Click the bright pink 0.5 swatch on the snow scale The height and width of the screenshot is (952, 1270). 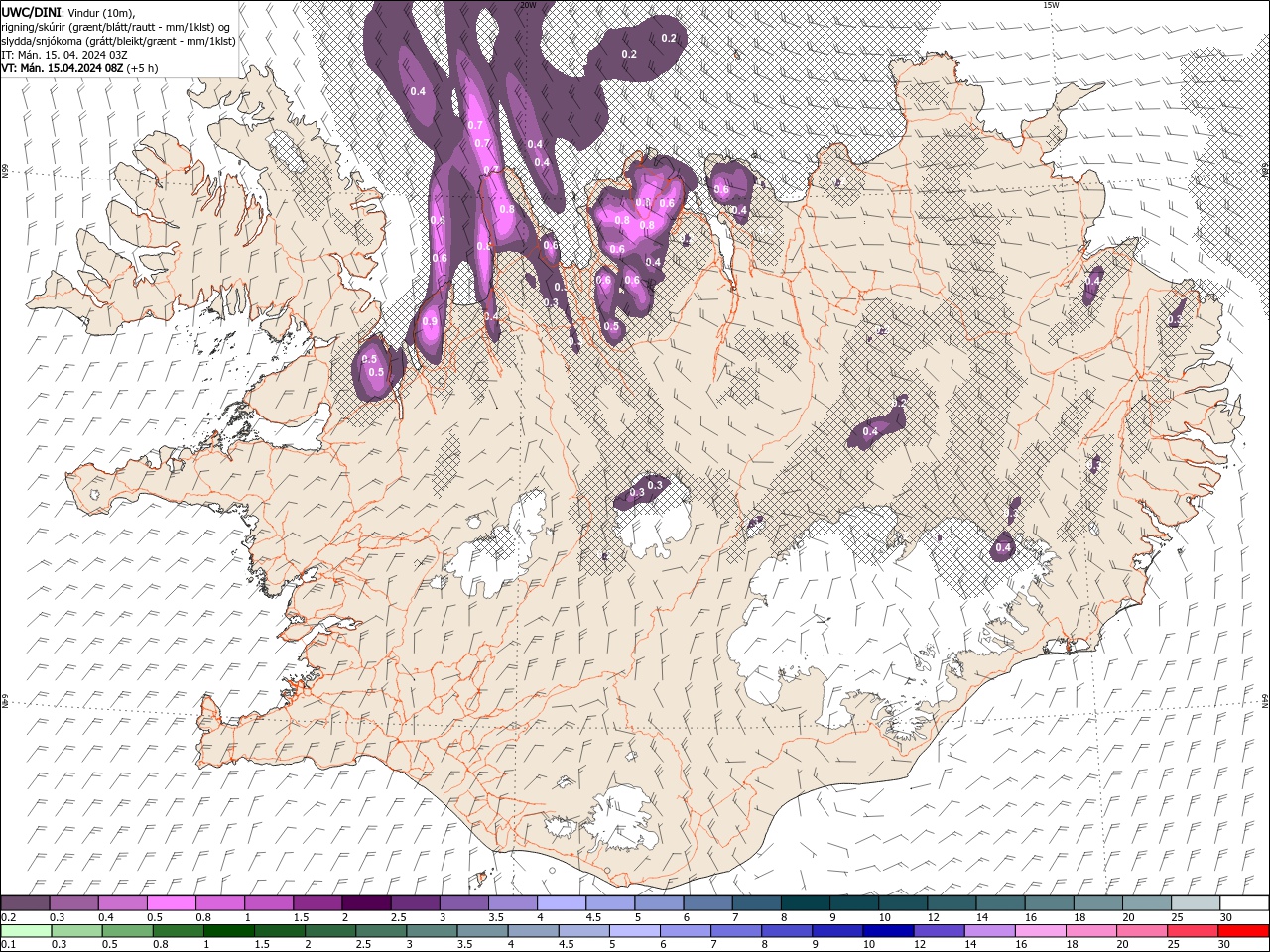[x=171, y=903]
